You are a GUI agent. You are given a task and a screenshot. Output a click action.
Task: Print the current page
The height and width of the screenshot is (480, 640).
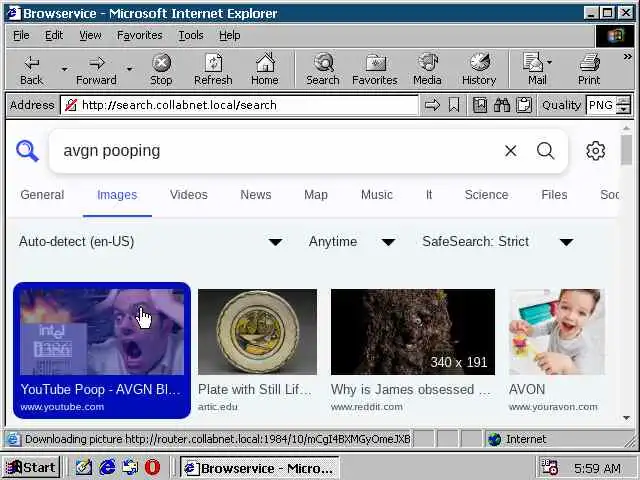click(x=589, y=70)
